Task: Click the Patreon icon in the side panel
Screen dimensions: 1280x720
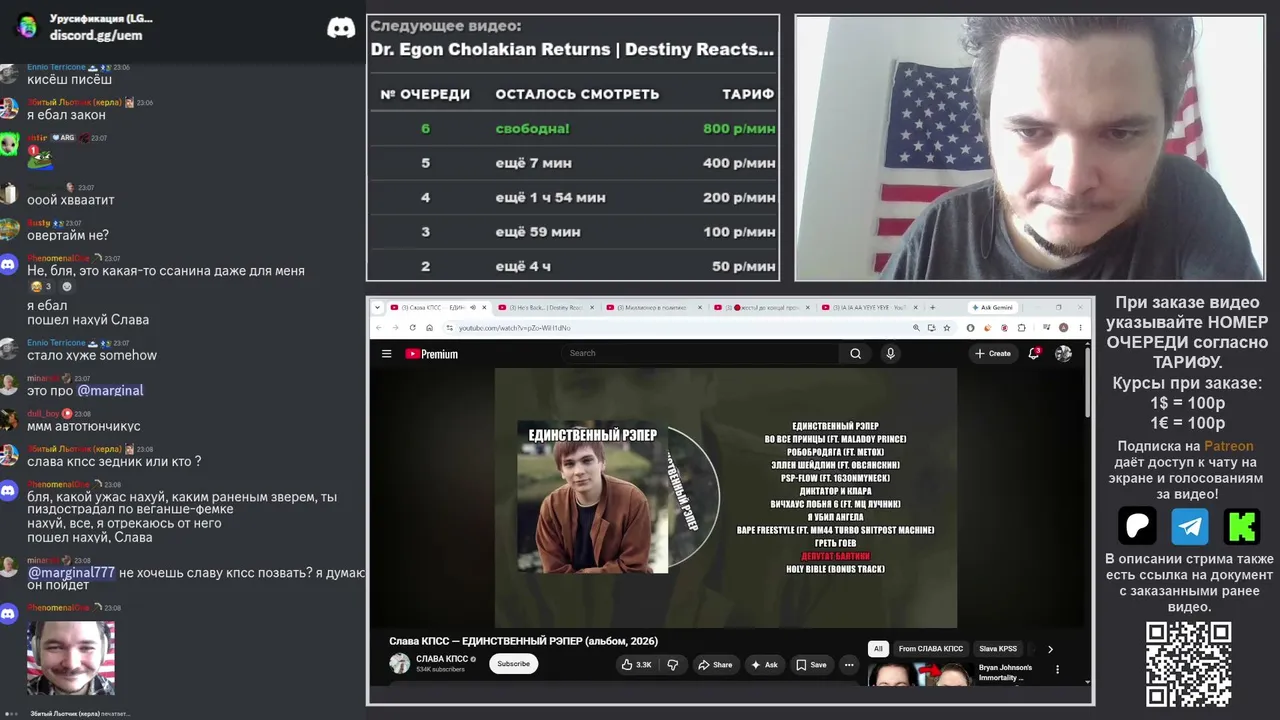Action: [x=1137, y=526]
